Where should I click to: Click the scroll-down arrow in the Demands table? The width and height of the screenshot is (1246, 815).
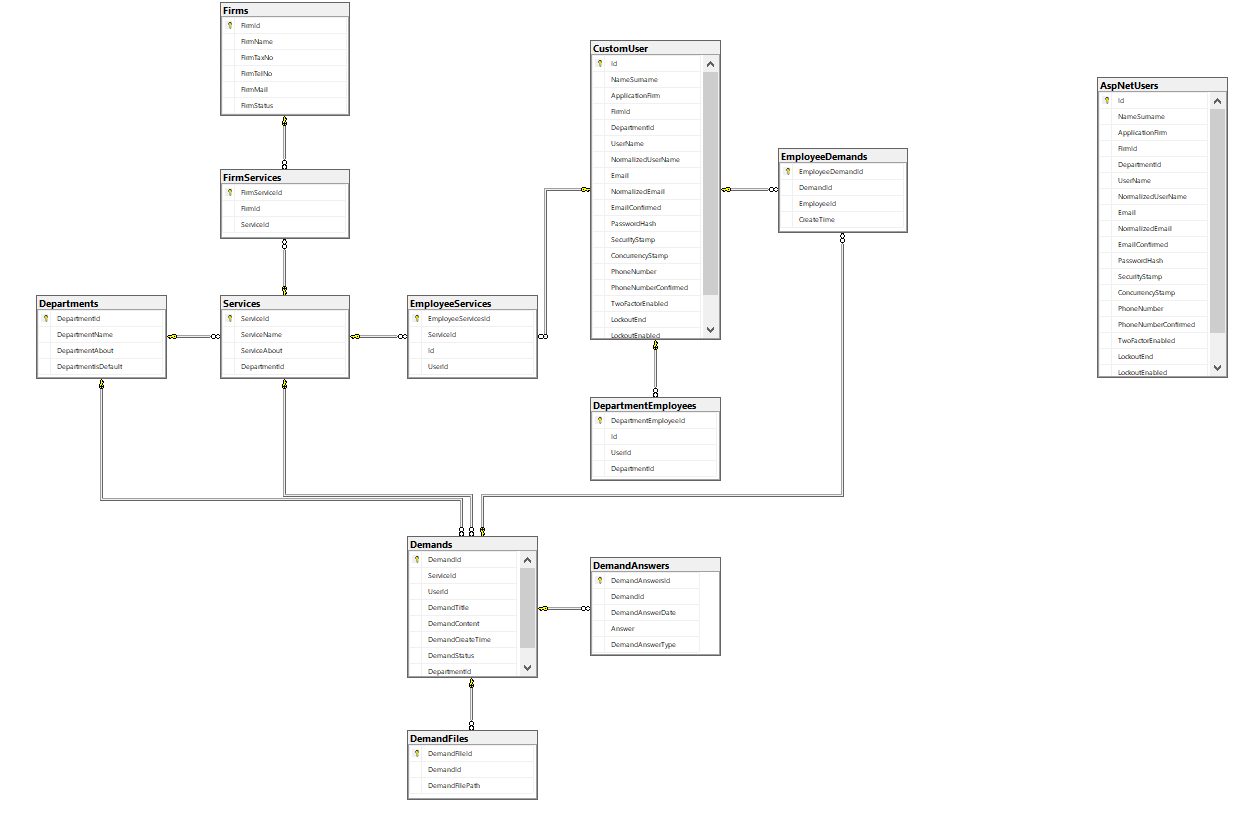pyautogui.click(x=527, y=667)
